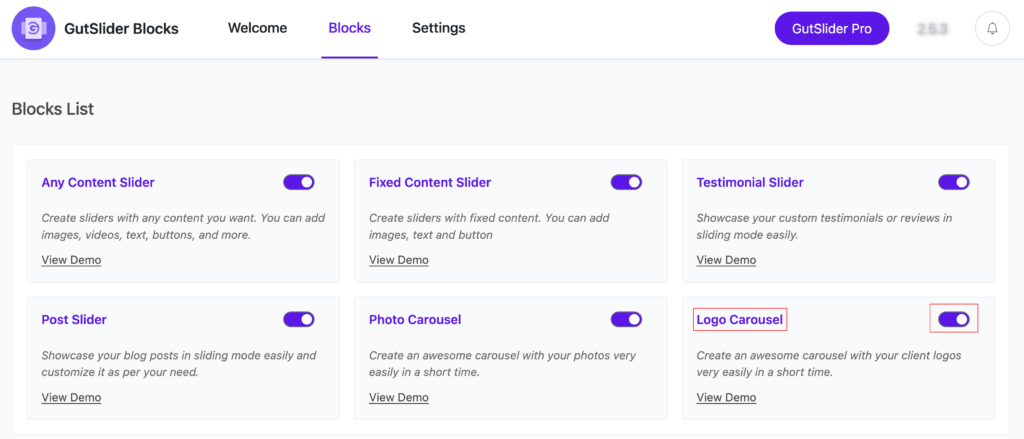Toggle the Photo Carousel switch
Image resolution: width=1024 pixels, height=439 pixels.
[x=626, y=319]
